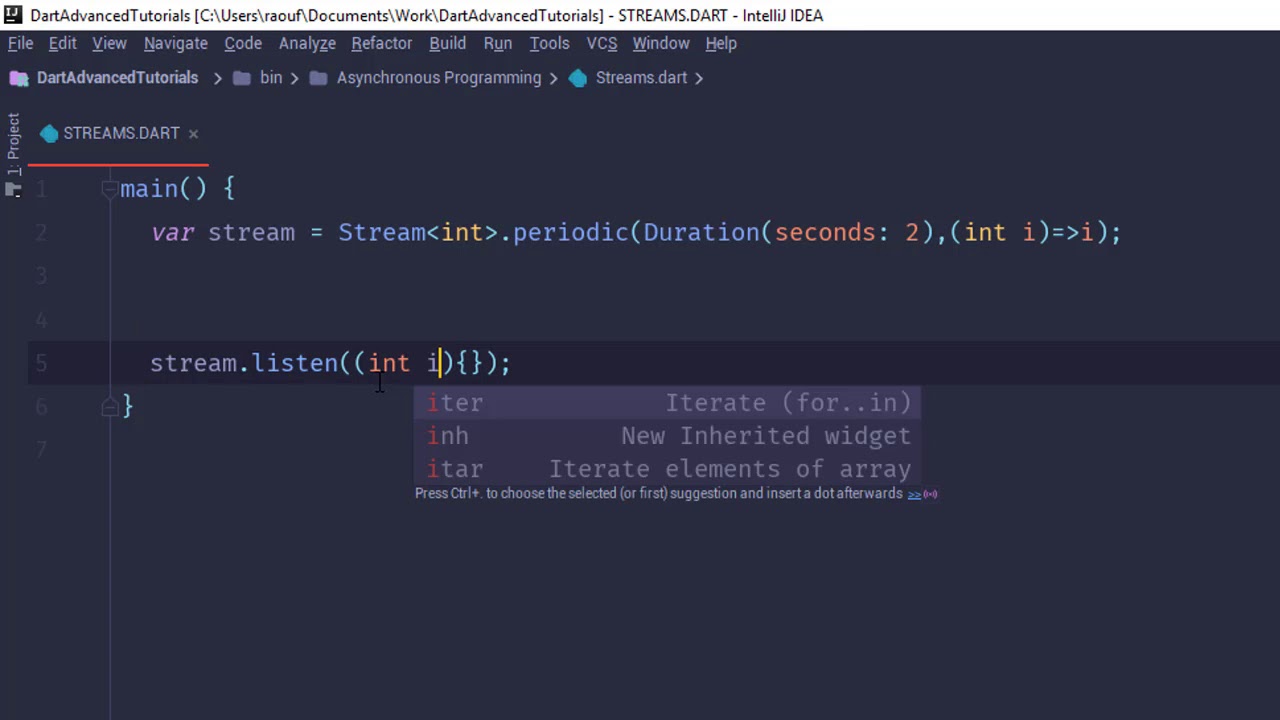Open the VCS menu
Screen dimensions: 1280x720
pos(601,44)
